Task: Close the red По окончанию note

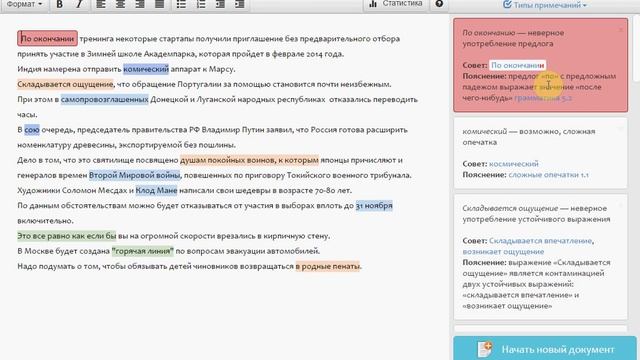Action: pyautogui.click(x=621, y=30)
